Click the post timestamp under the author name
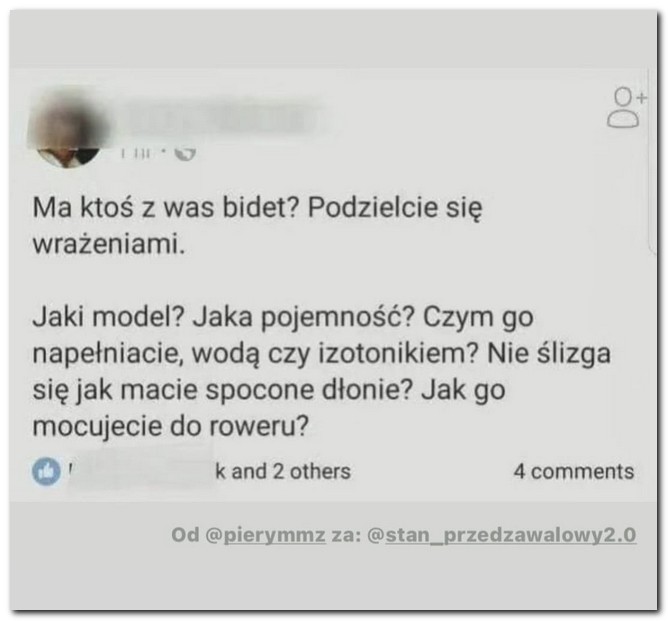Screen dimensions: 668x621 (x=136, y=153)
